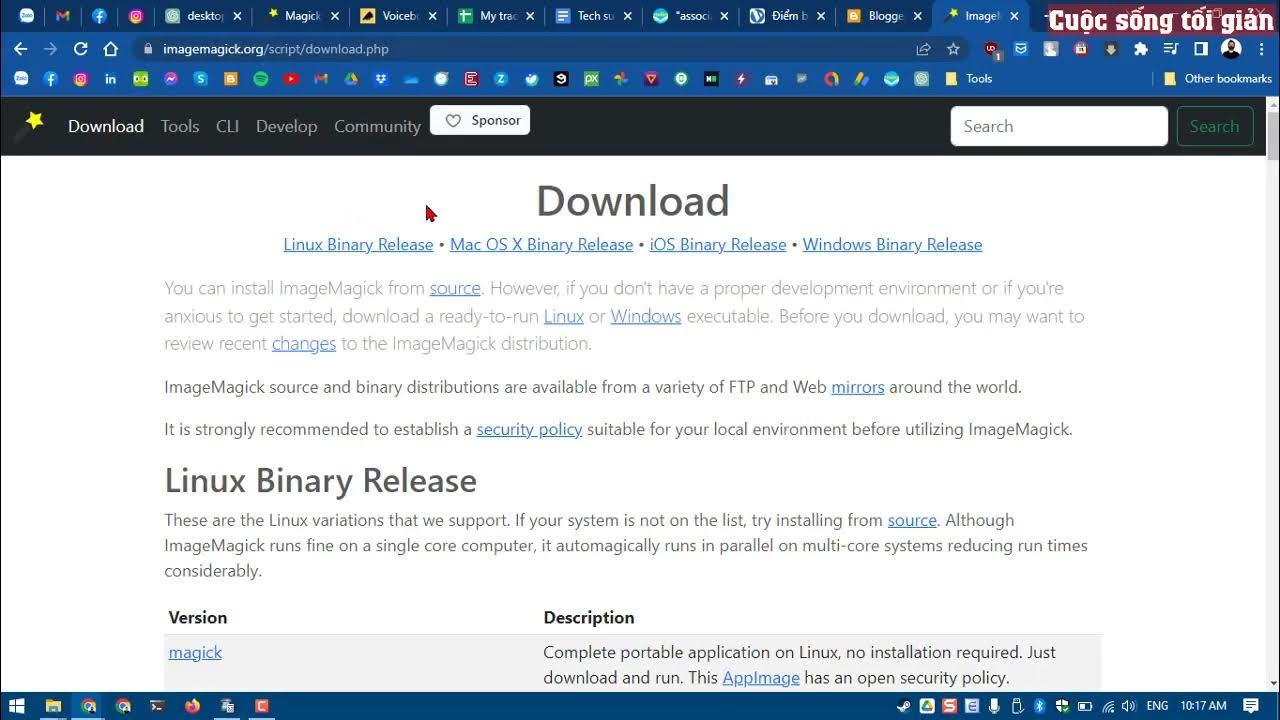1280x720 pixels.
Task: Open the Chrome profile avatar
Action: (1231, 49)
